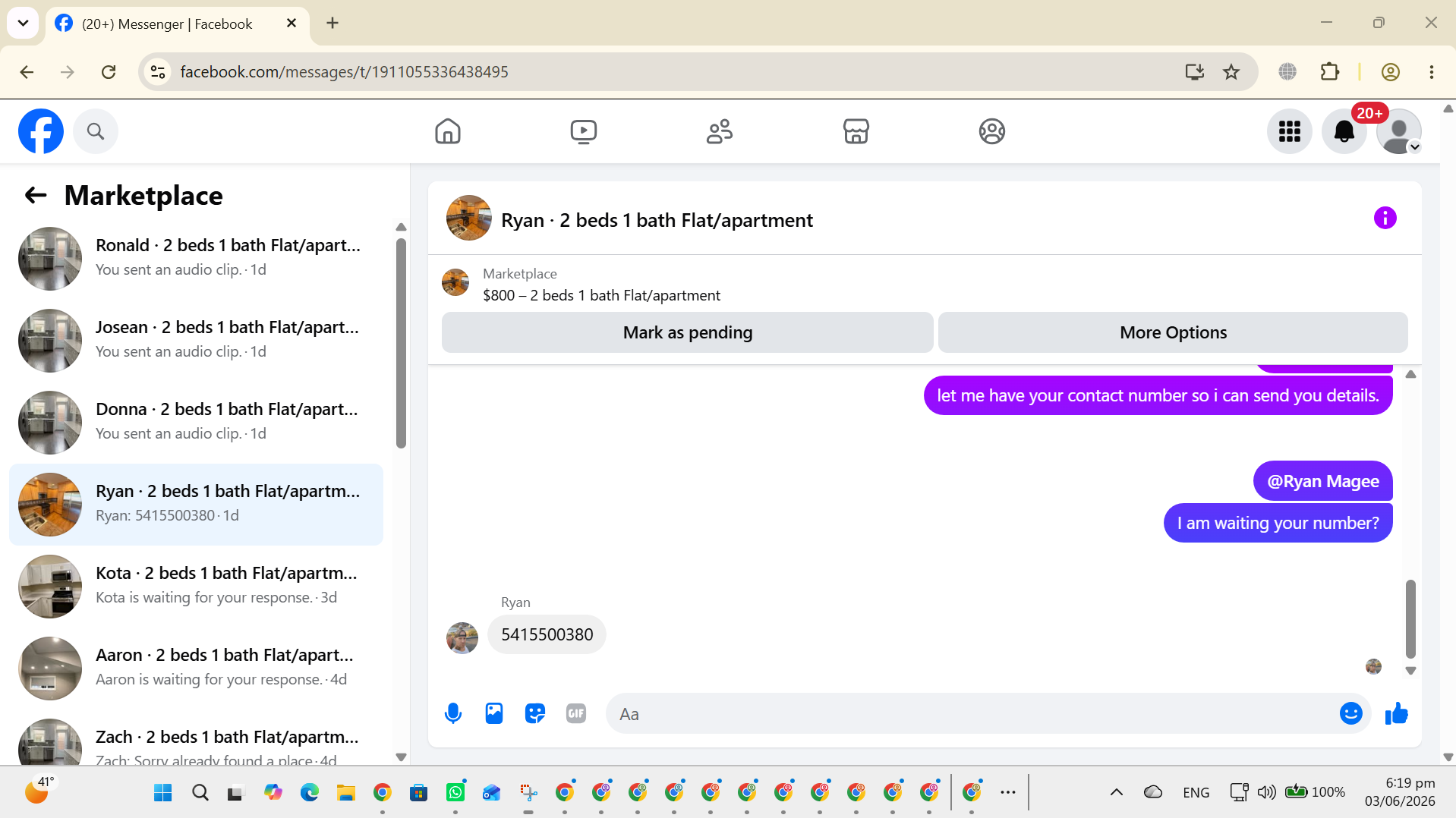Open Ronald's 2 beds 1 bath conversation

pyautogui.click(x=196, y=259)
